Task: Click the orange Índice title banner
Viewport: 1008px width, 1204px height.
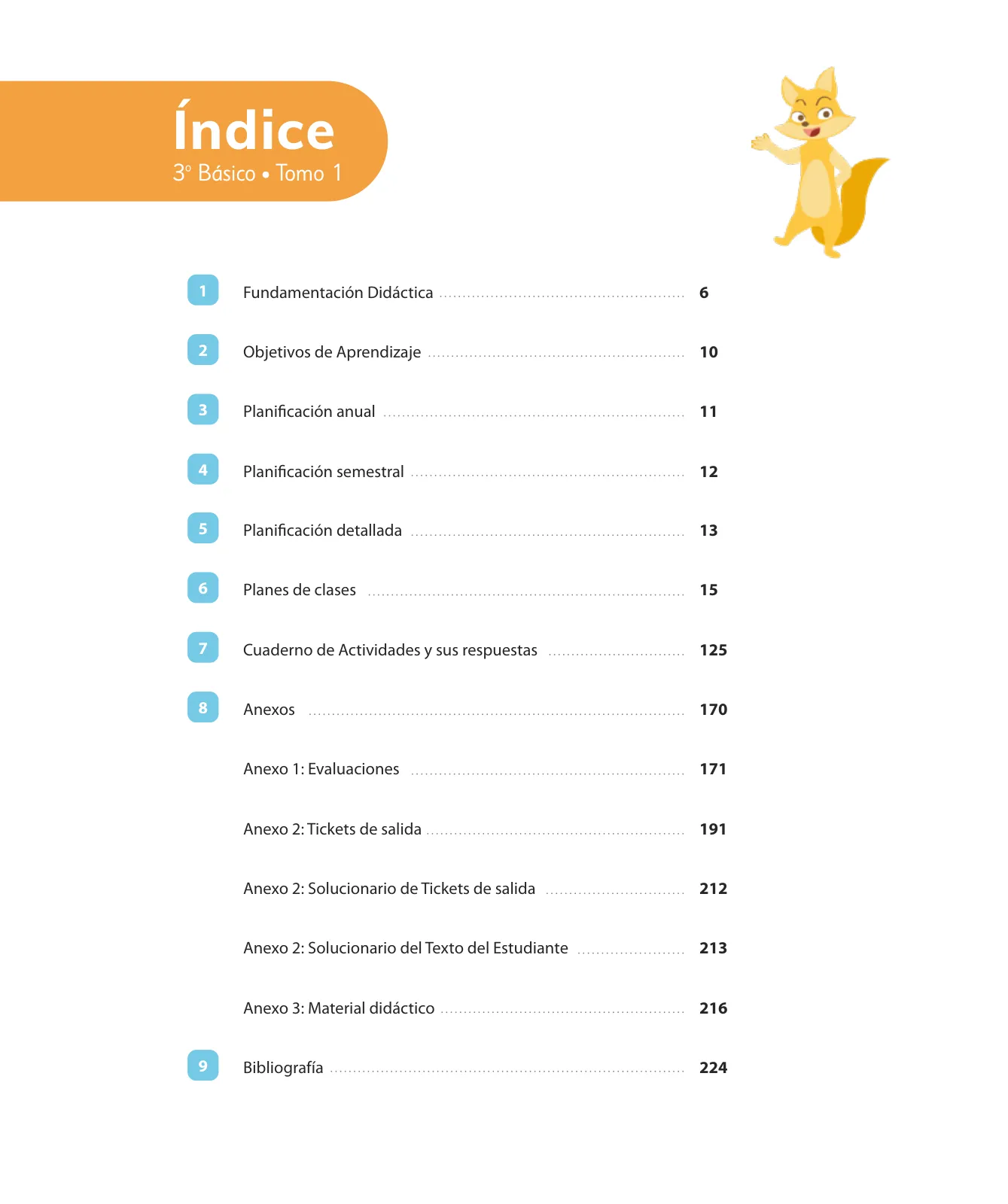Action: (193, 141)
